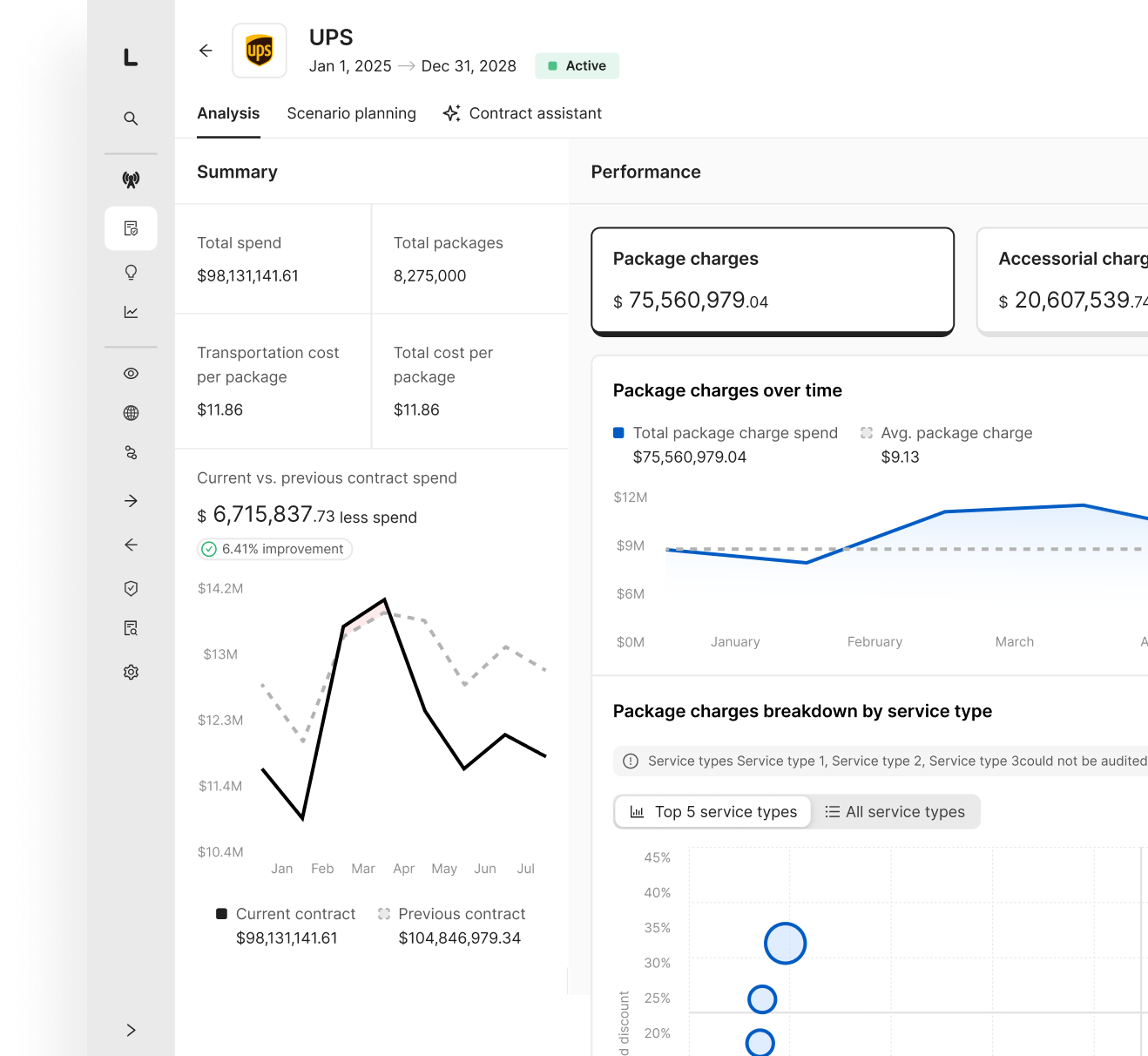Select the Accessorial charges card
The width and height of the screenshot is (1148, 1056).
click(x=1063, y=281)
